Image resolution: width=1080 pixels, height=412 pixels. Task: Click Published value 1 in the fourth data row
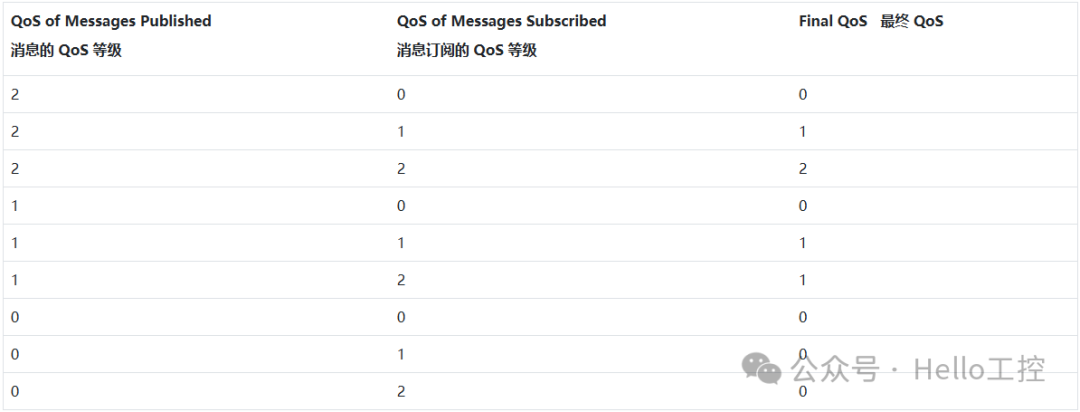(x=15, y=205)
